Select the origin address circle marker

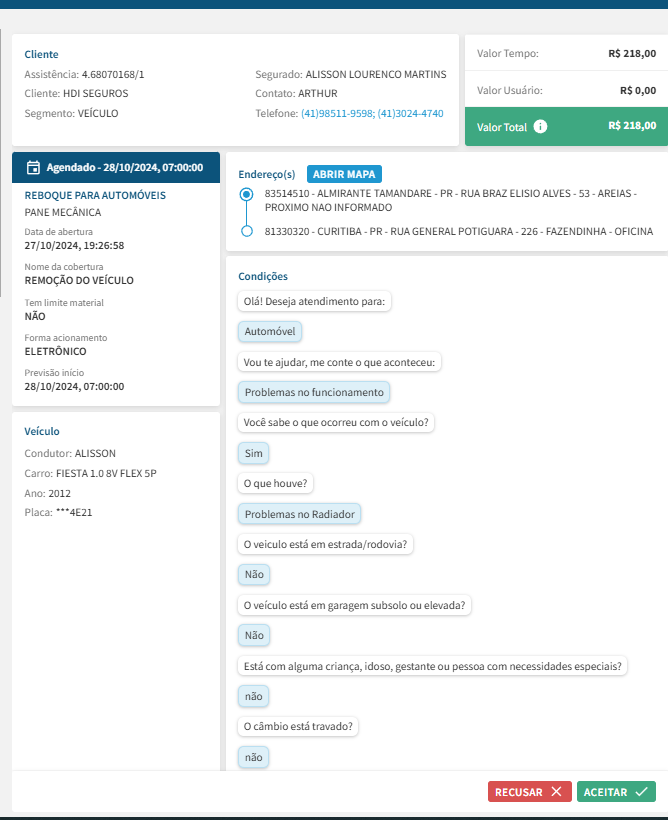(x=247, y=195)
